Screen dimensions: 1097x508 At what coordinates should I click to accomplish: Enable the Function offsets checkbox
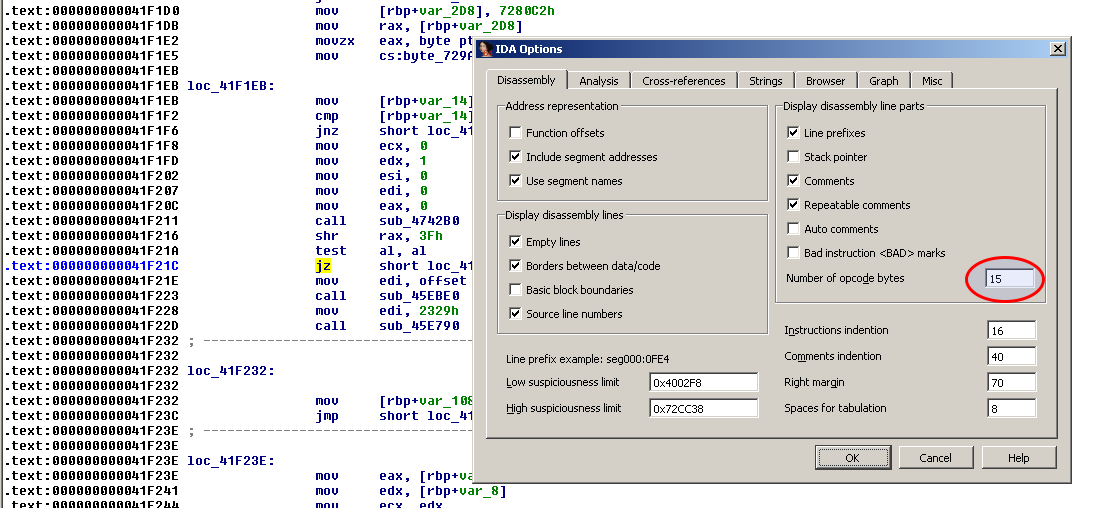(516, 133)
